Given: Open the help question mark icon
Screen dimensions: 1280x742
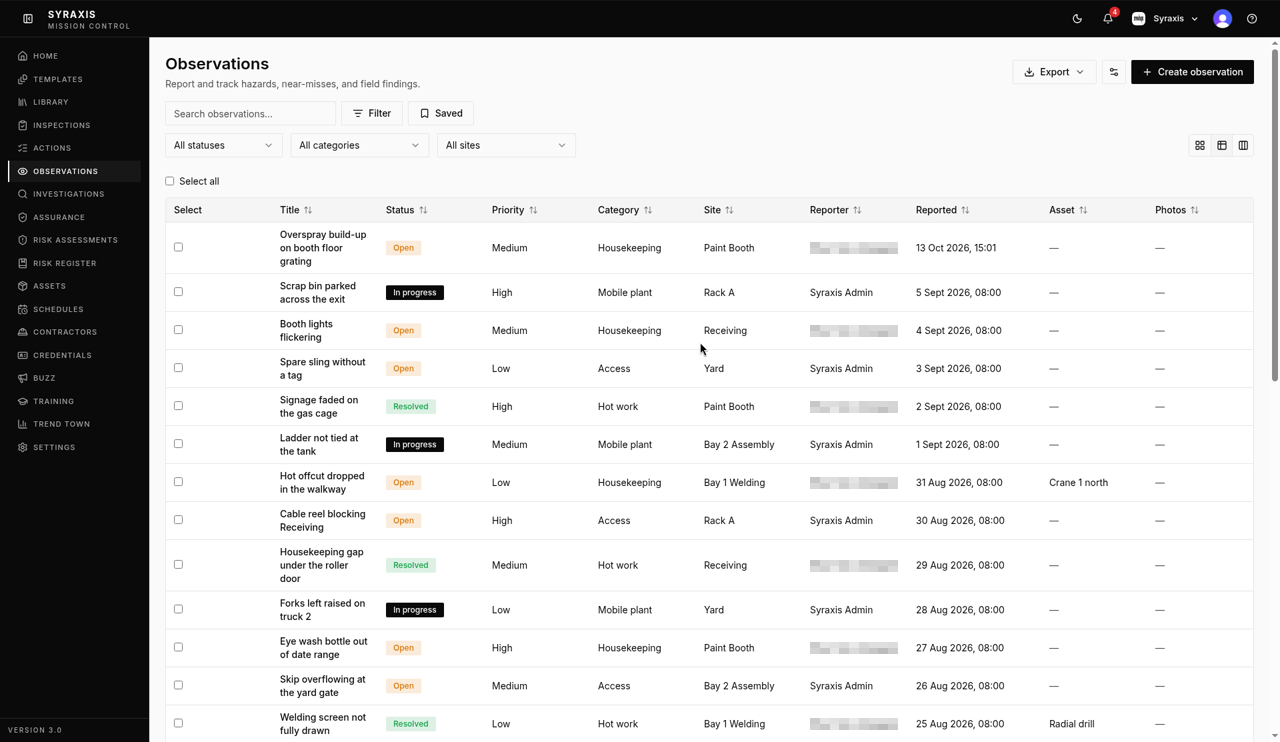Looking at the screenshot, I should click(1252, 18).
